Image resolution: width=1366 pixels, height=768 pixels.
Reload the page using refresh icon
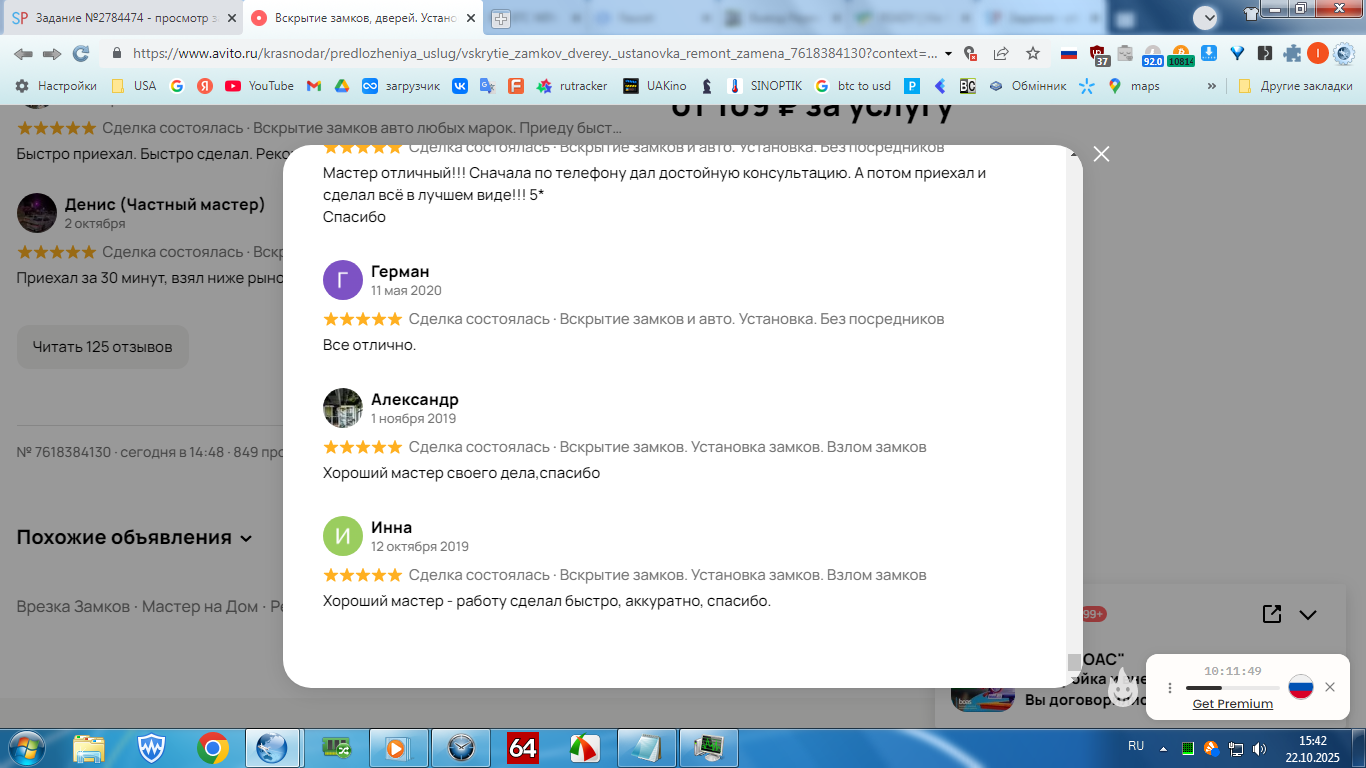[81, 54]
